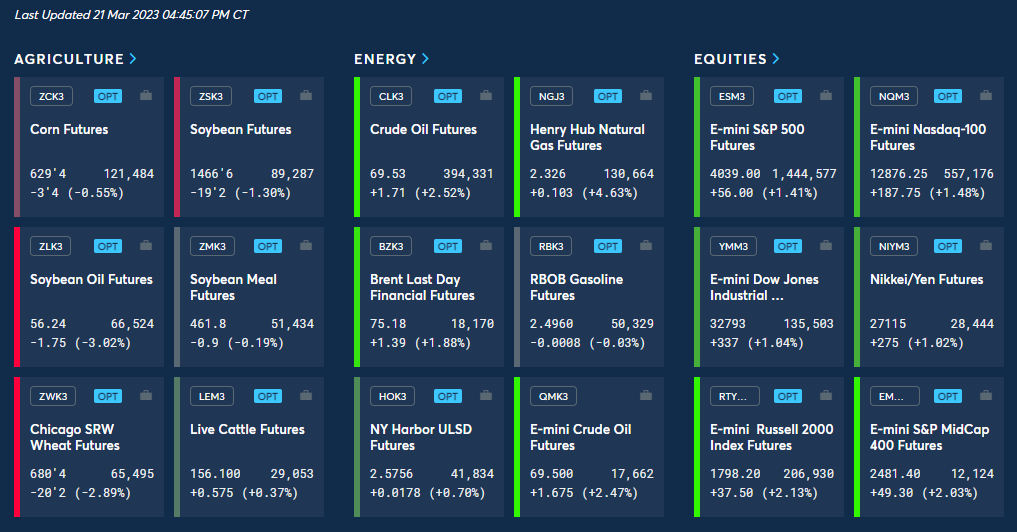Screen dimensions: 1017x532
Task: Select the QMK3 ticker code
Action: pyautogui.click(x=553, y=396)
